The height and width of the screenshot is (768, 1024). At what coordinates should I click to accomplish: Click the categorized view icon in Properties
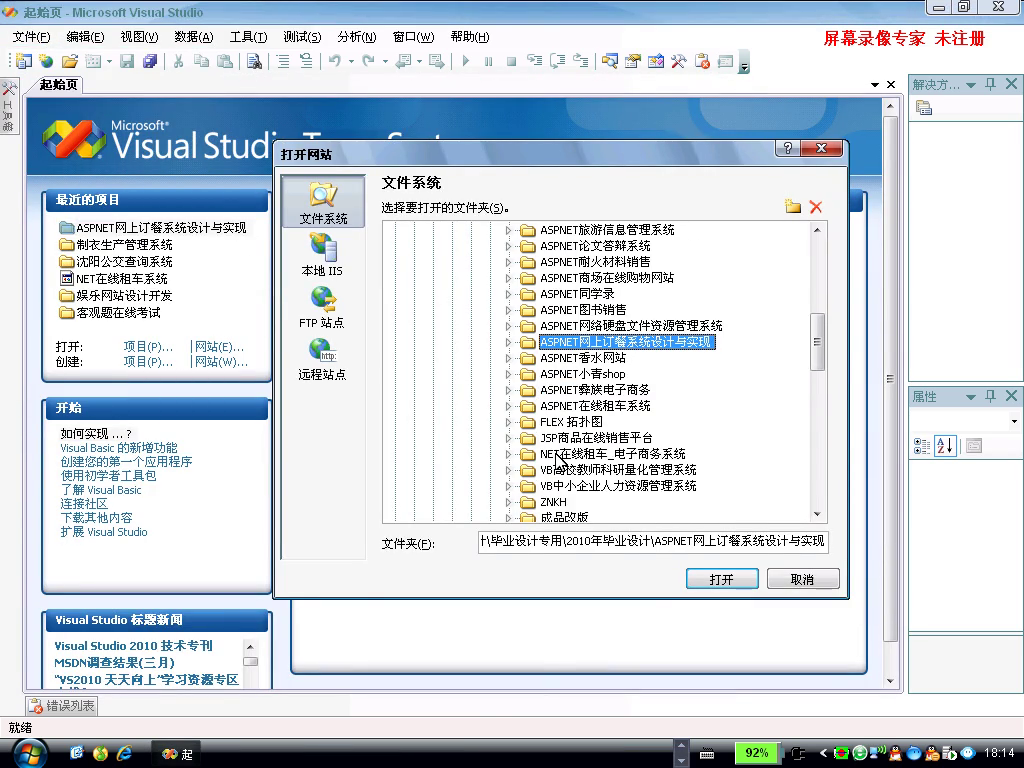[921, 446]
